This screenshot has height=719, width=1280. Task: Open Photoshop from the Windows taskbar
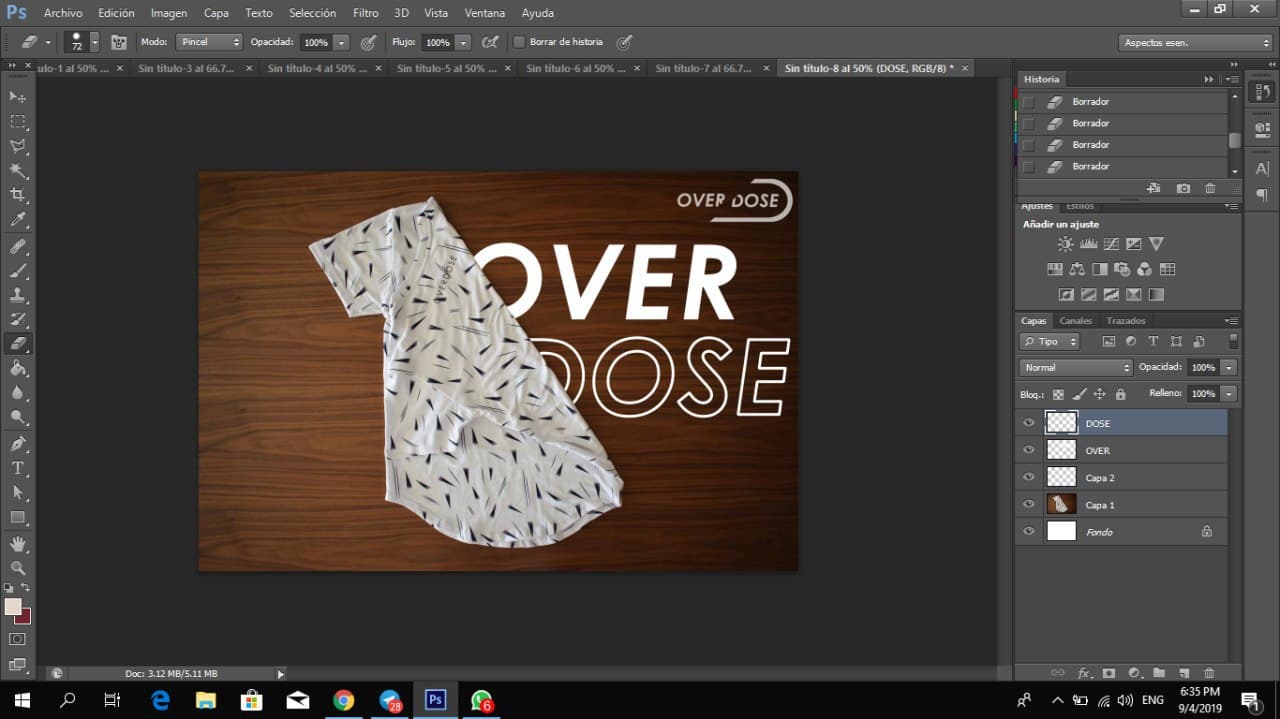click(436, 700)
